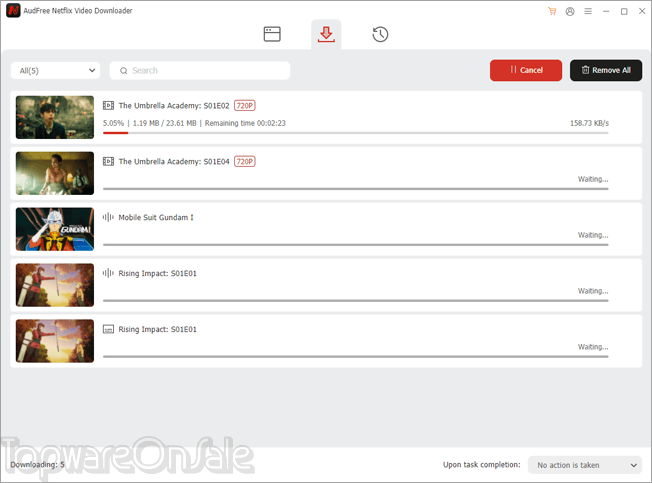
Task: Click Mobile Suit Gundam I thumbnail
Action: tap(55, 229)
